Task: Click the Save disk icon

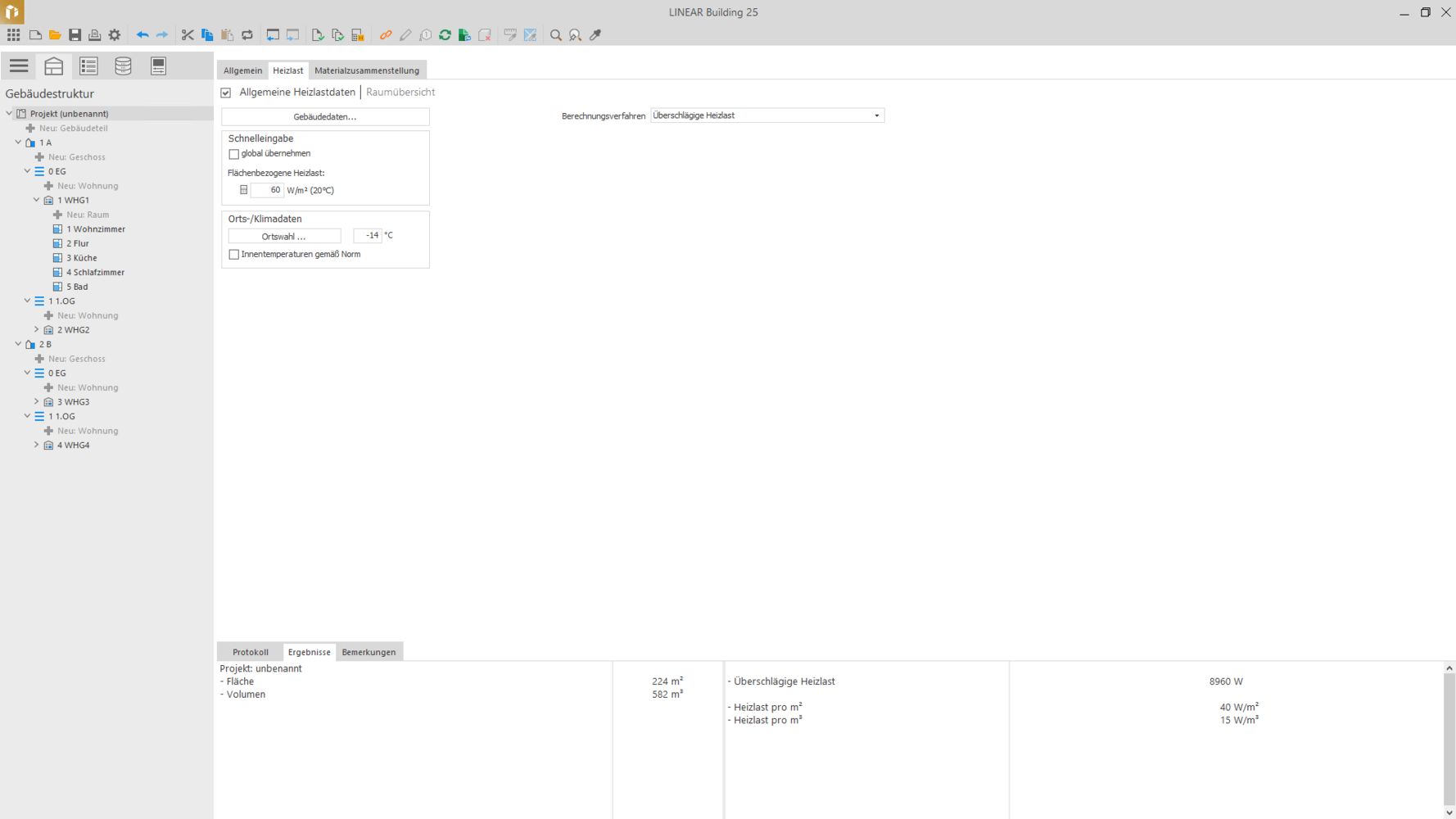Action: pyautogui.click(x=75, y=35)
